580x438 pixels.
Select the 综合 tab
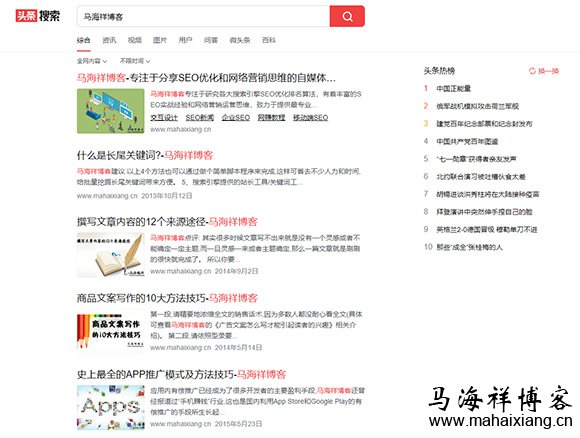click(x=83, y=40)
